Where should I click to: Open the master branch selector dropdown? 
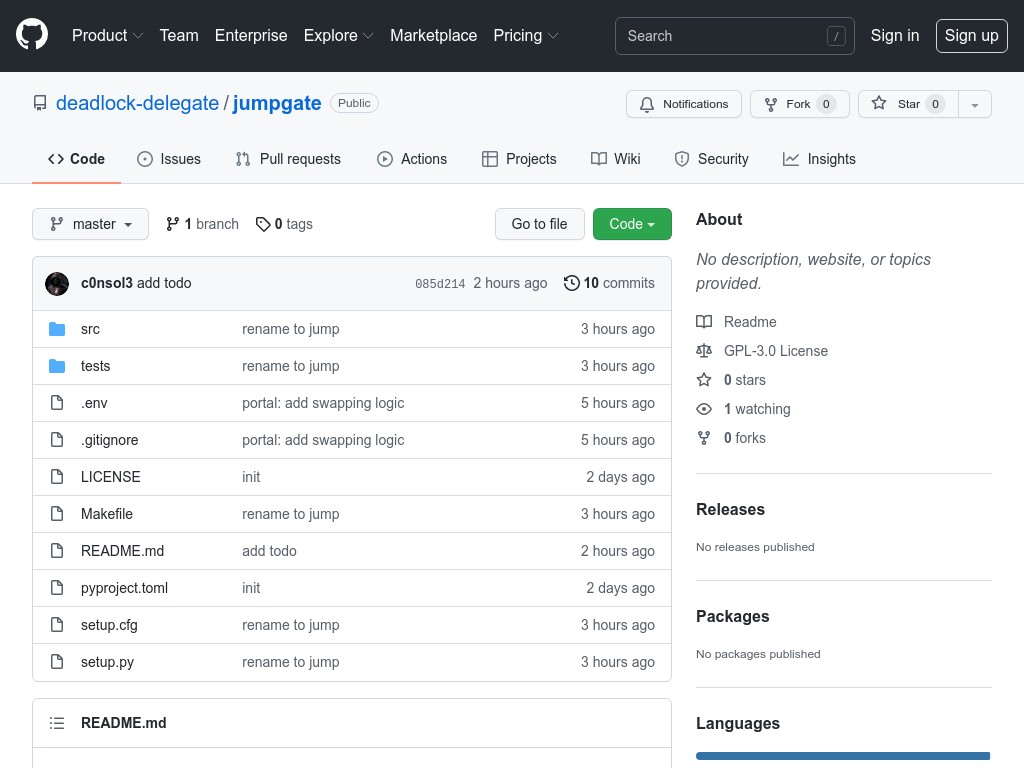90,224
